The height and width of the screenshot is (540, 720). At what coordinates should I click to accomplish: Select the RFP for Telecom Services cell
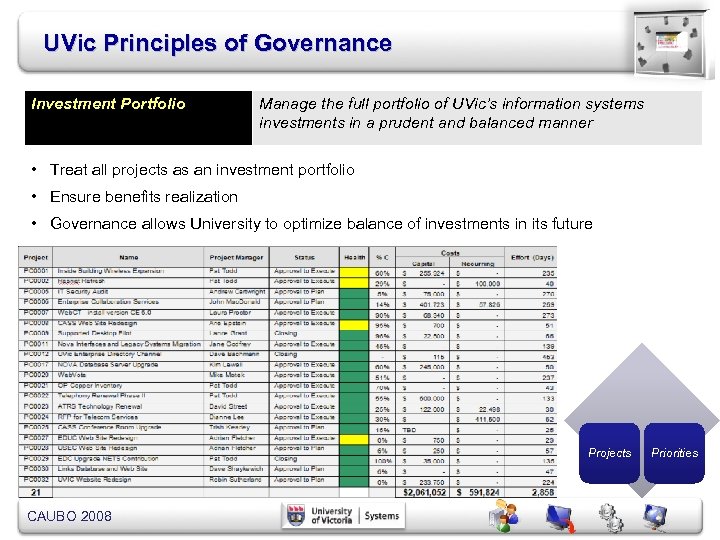pos(97,417)
